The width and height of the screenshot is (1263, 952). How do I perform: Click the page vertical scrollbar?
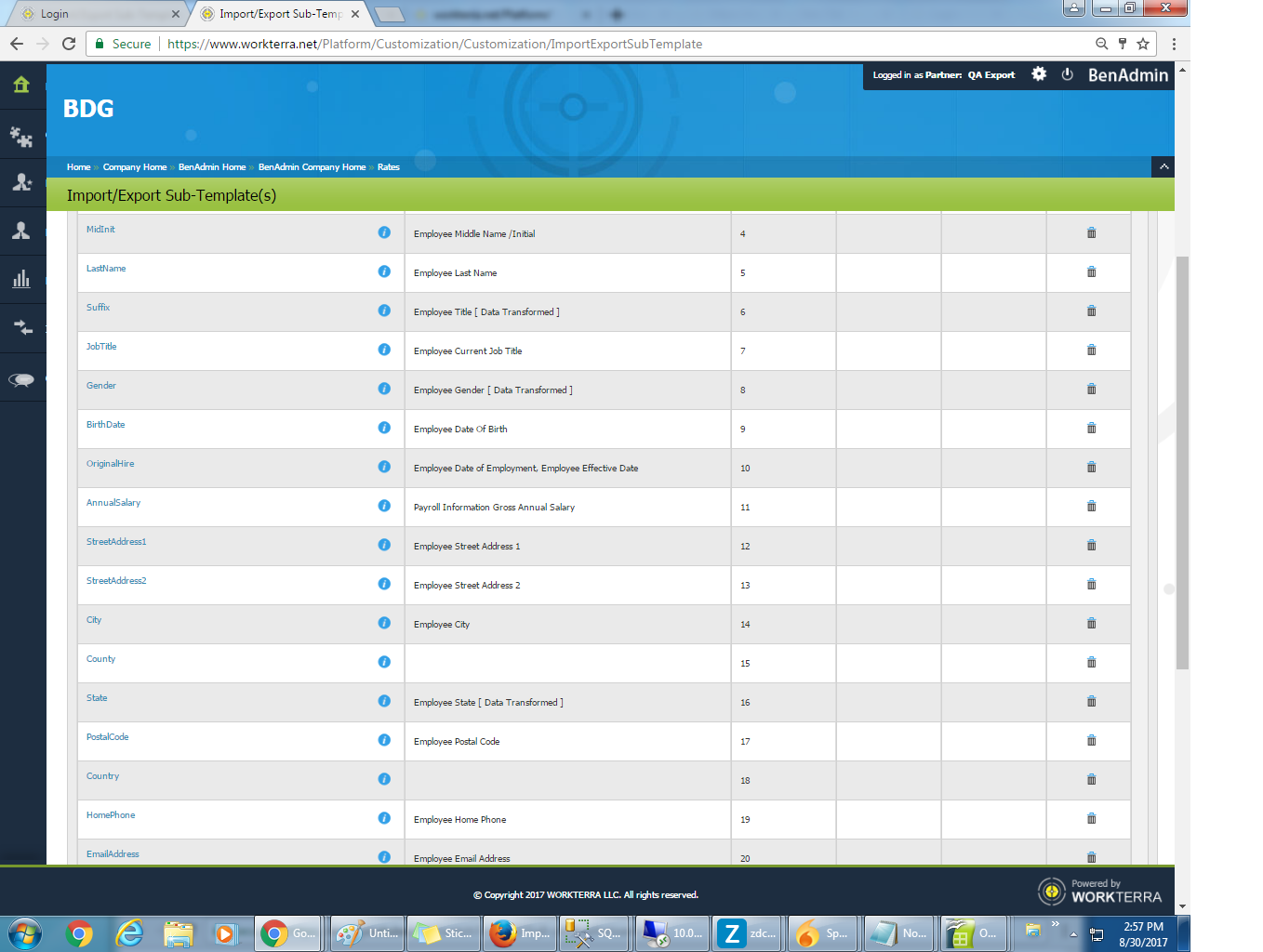[x=1182, y=465]
